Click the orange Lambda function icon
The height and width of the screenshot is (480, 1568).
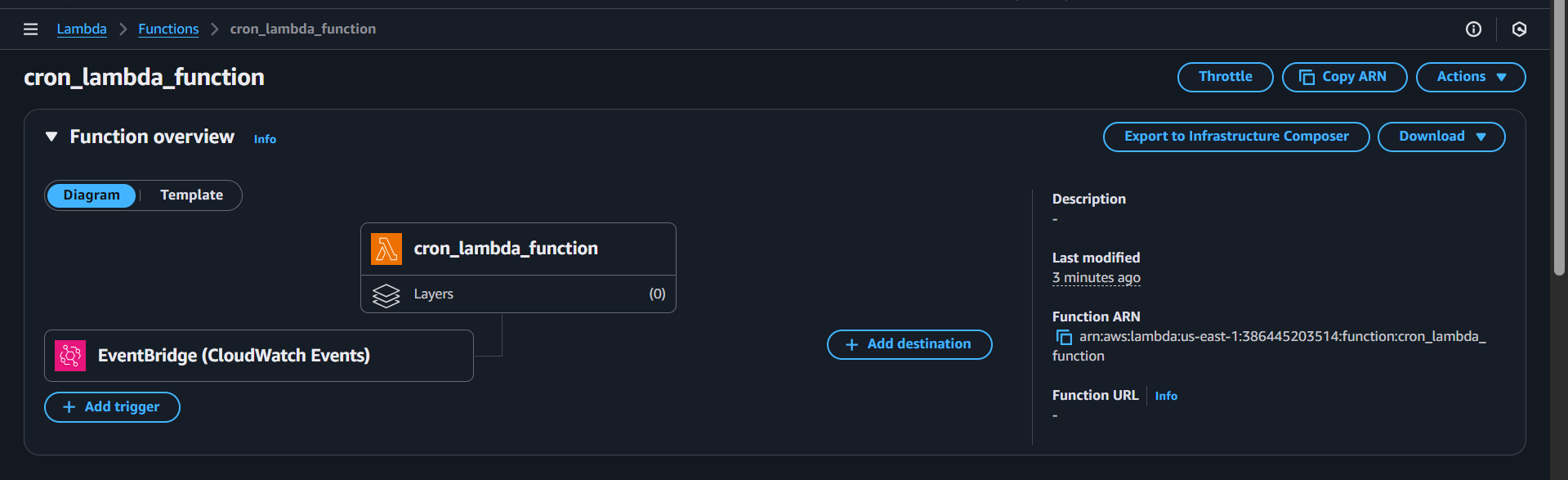click(x=386, y=249)
